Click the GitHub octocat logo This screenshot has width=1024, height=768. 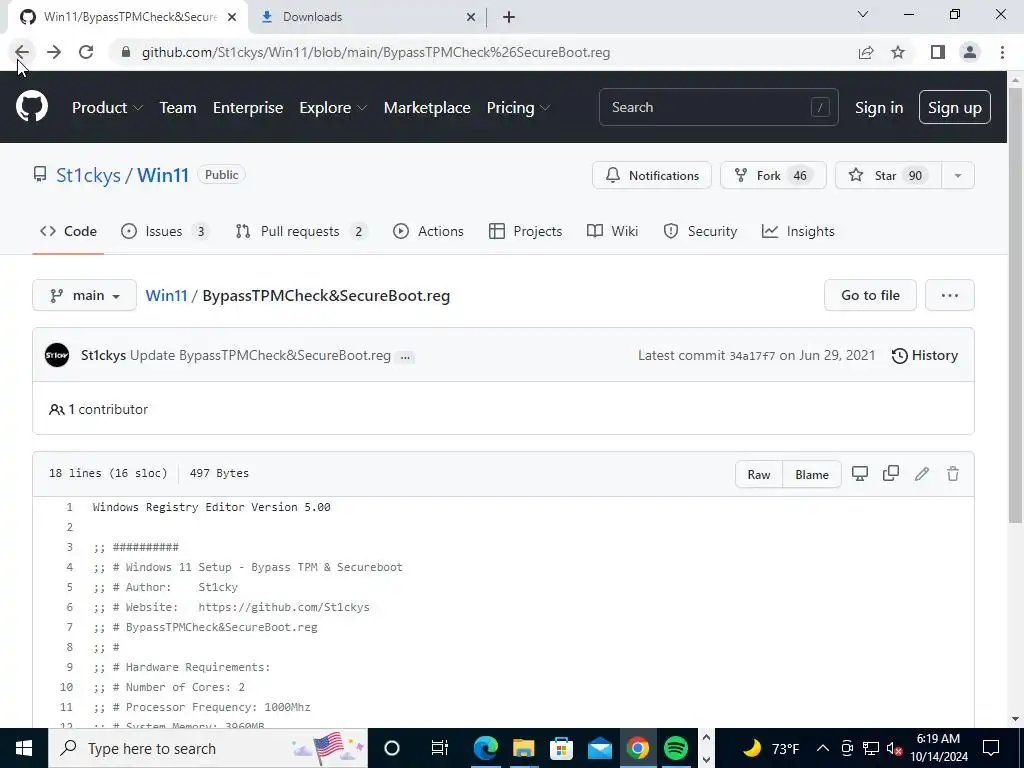[32, 107]
